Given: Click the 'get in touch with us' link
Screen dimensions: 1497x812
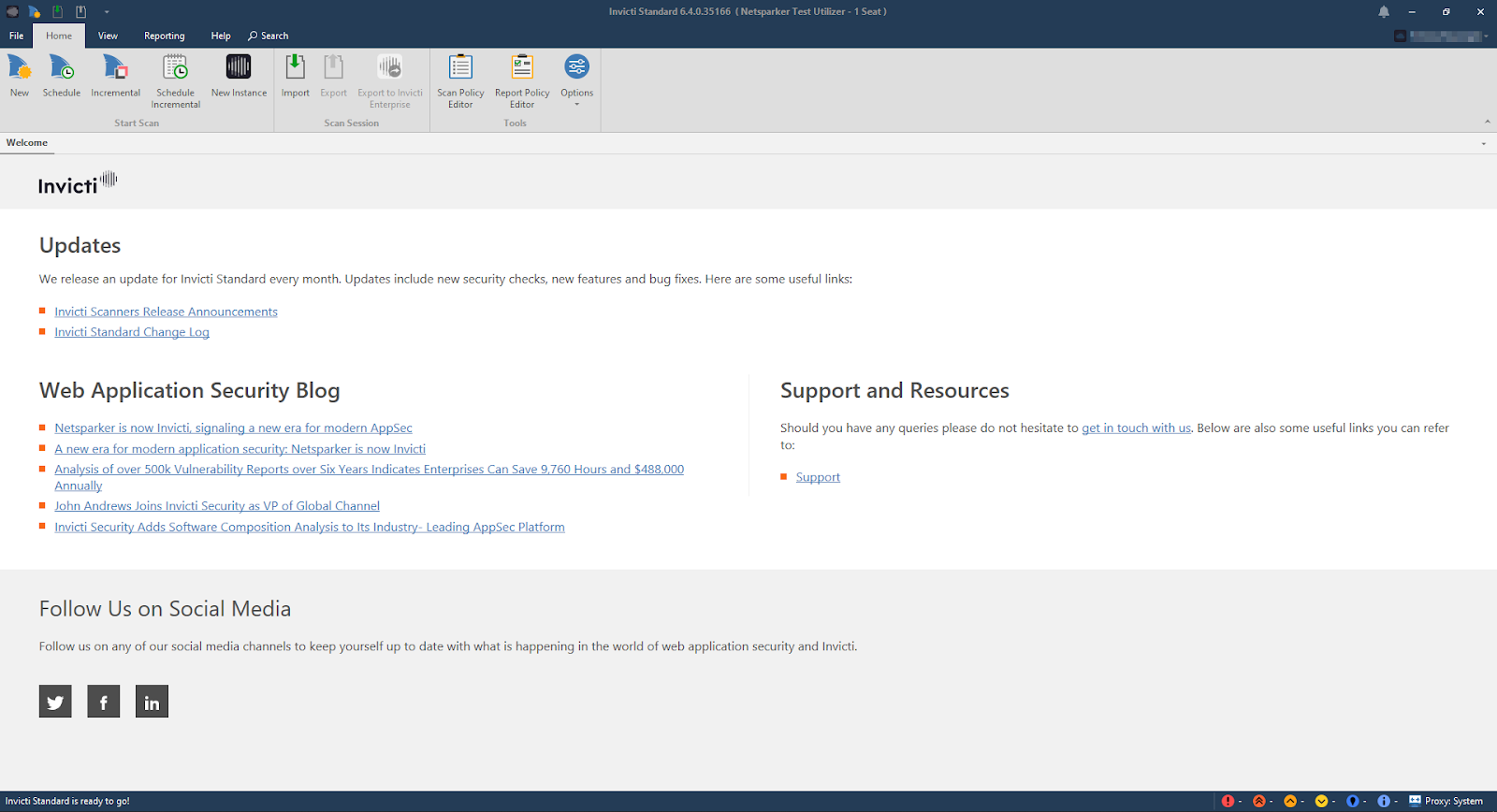Looking at the screenshot, I should point(1136,428).
